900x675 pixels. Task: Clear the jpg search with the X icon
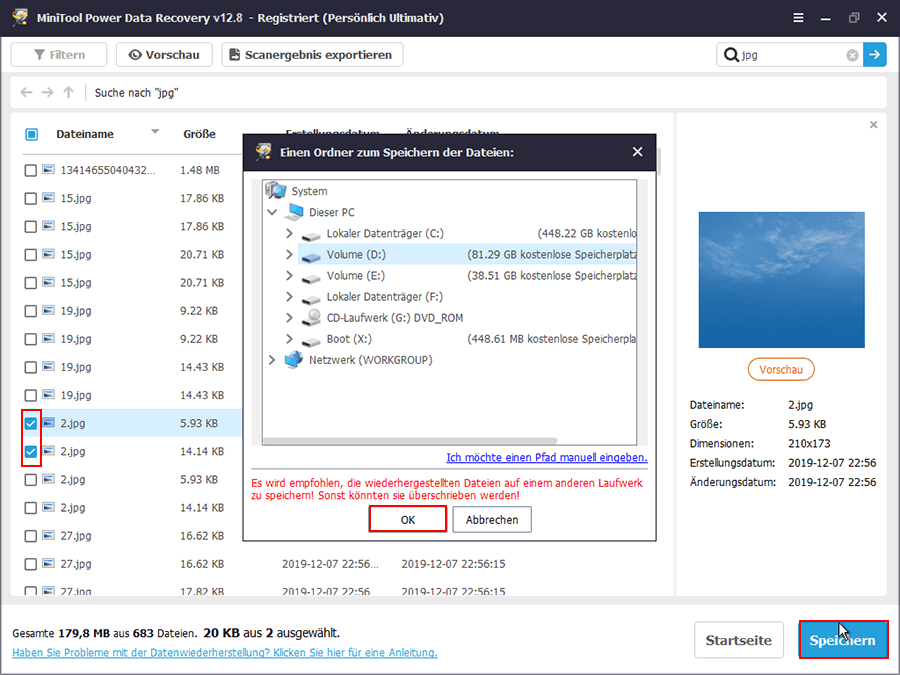click(852, 55)
